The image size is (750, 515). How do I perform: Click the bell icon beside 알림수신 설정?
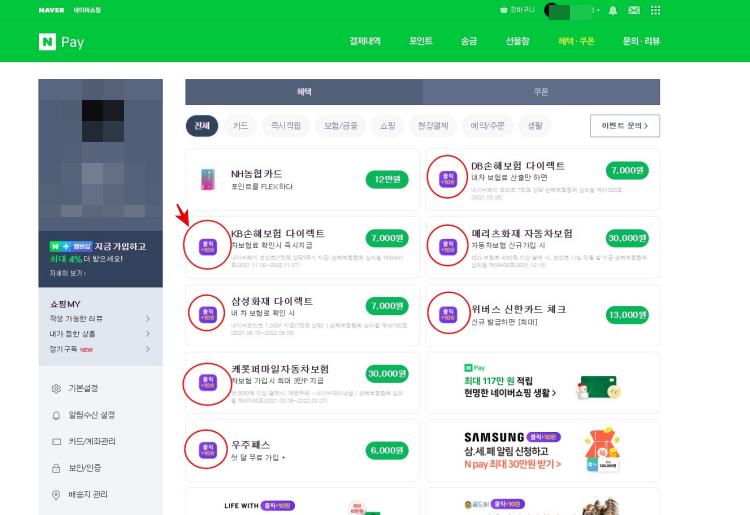click(56, 416)
